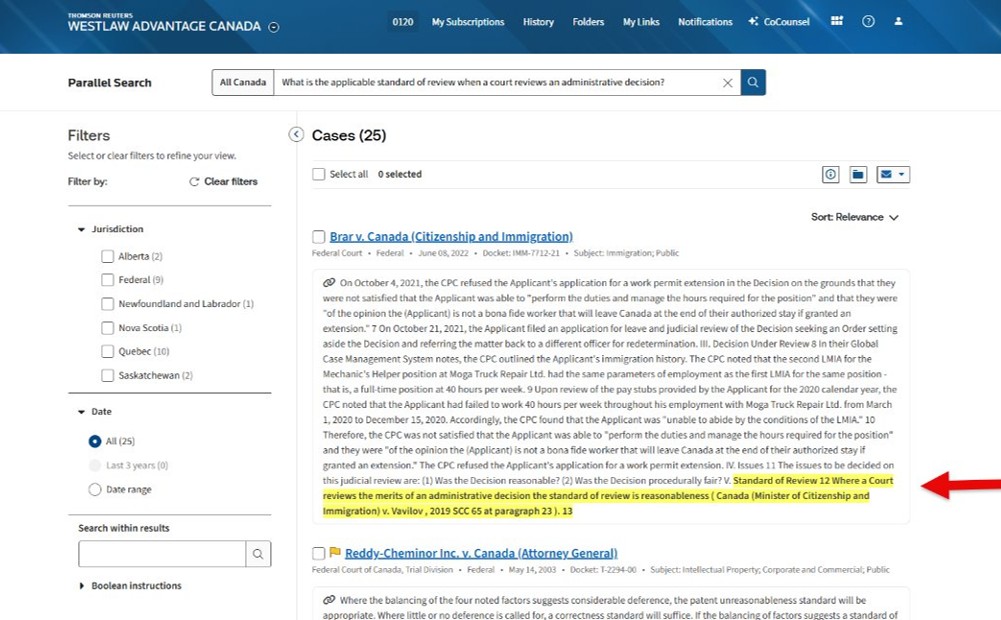Image resolution: width=1001 pixels, height=620 pixels.
Task: Submit the search within results magnifier
Action: [x=258, y=554]
